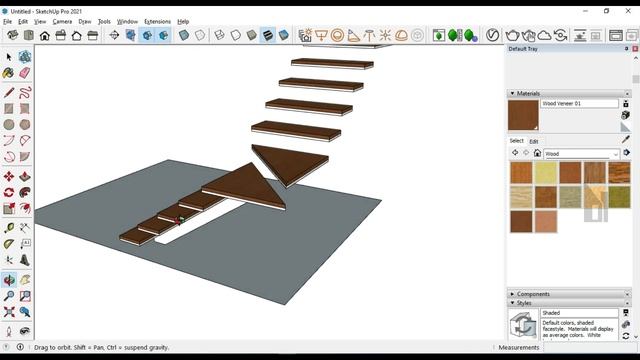The height and width of the screenshot is (360, 640).
Task: Enable Monochrome face style
Action: (x=283, y=36)
